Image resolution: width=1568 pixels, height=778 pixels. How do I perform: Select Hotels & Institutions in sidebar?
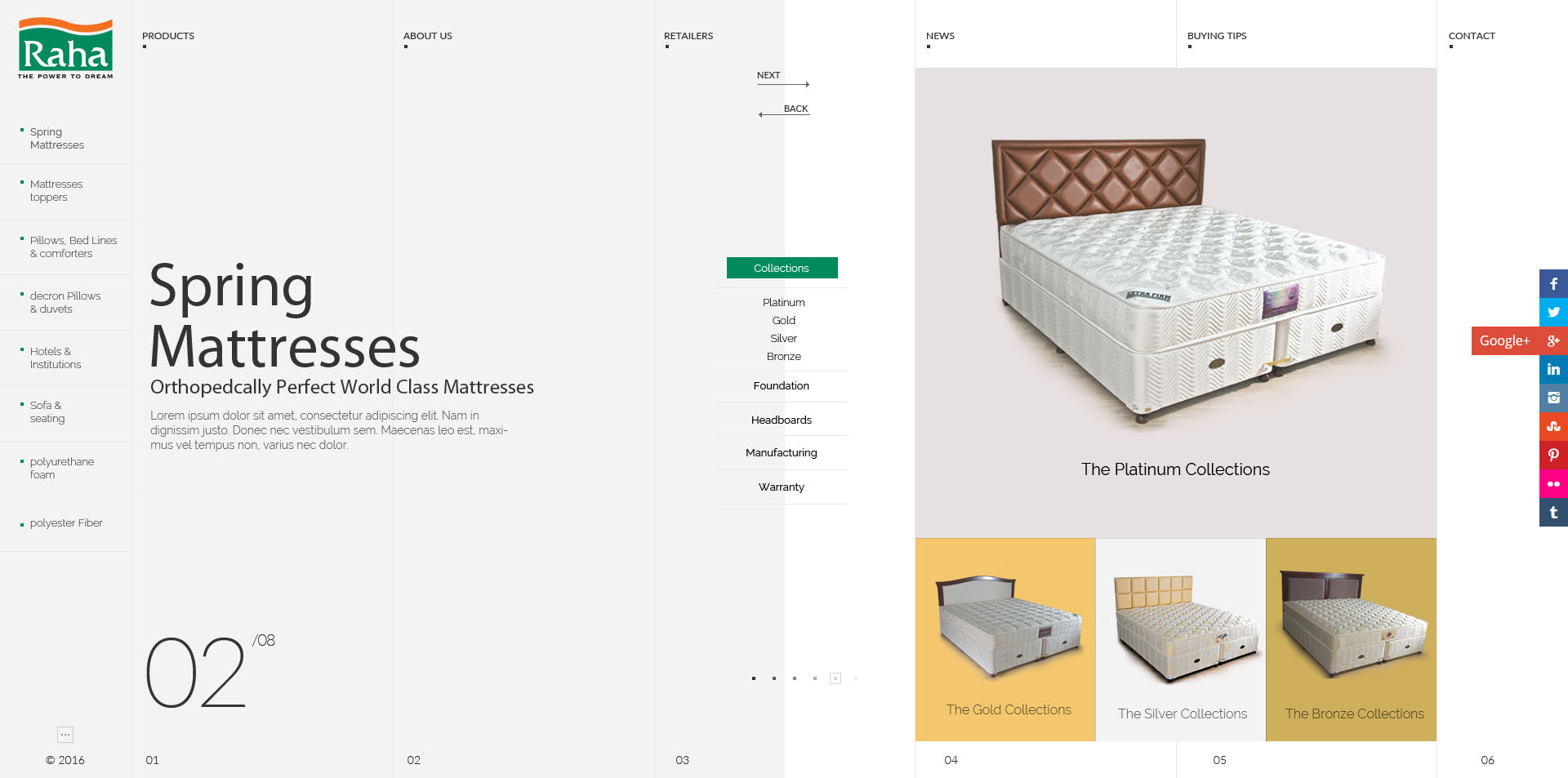pyautogui.click(x=56, y=358)
